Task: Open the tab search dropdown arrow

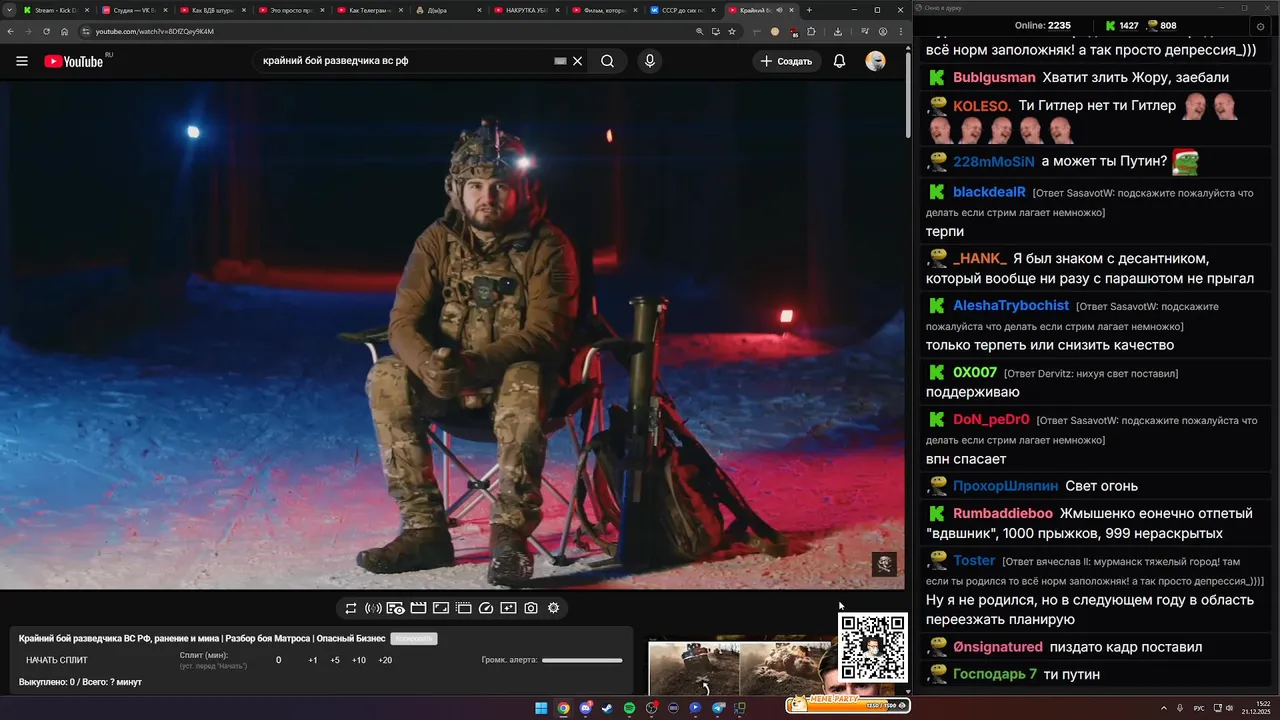Action: pyautogui.click(x=8, y=10)
